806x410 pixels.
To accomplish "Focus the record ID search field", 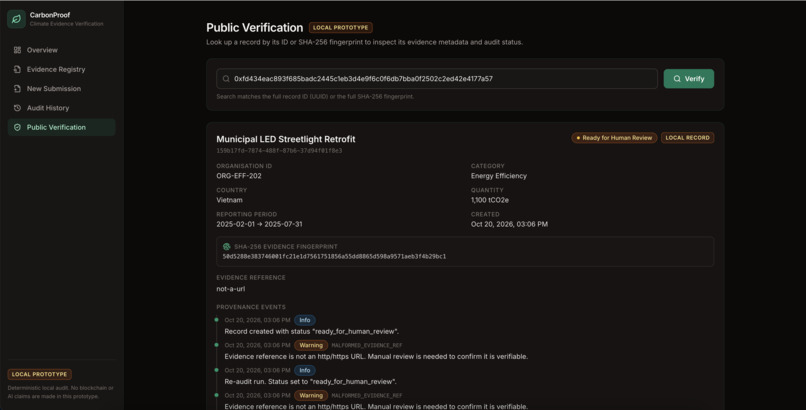I will click(x=437, y=79).
